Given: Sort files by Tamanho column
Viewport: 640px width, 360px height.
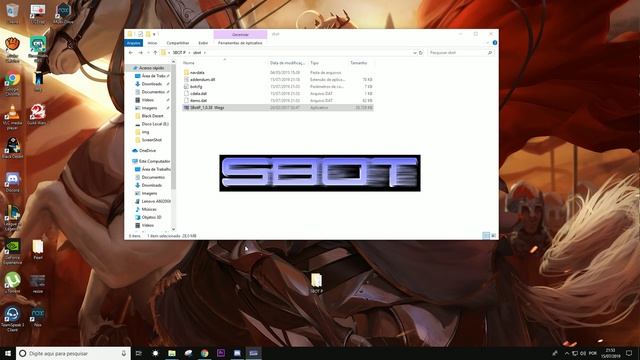Looking at the screenshot, I should click(359, 63).
